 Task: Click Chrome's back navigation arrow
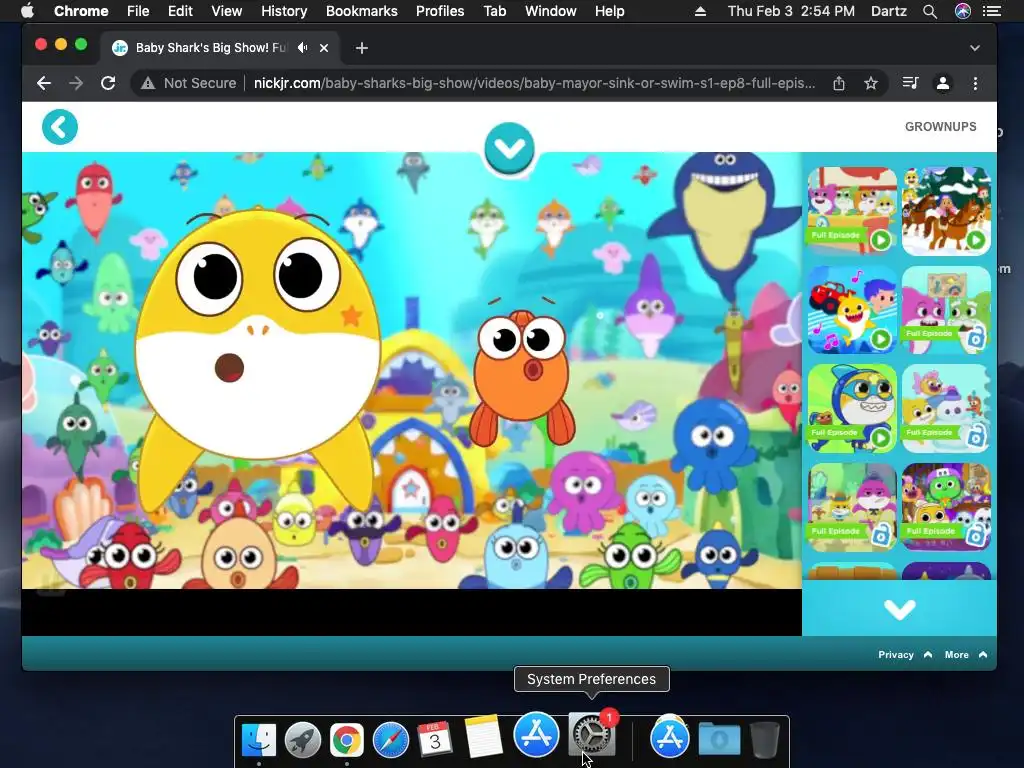44,83
